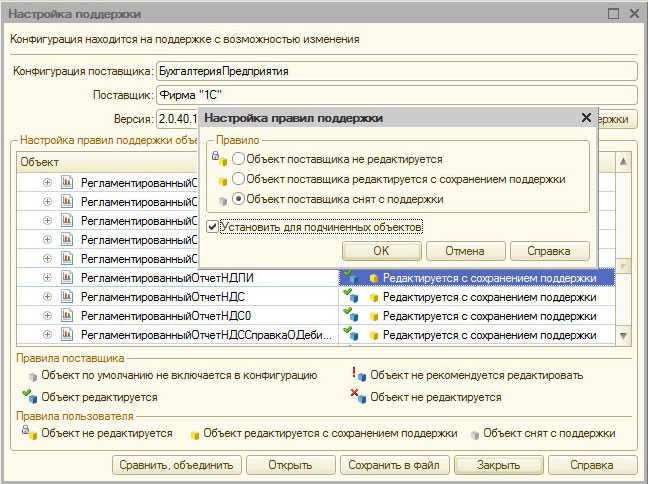Click the Отмена button
Viewport: 648px width, 484px height.
465,250
